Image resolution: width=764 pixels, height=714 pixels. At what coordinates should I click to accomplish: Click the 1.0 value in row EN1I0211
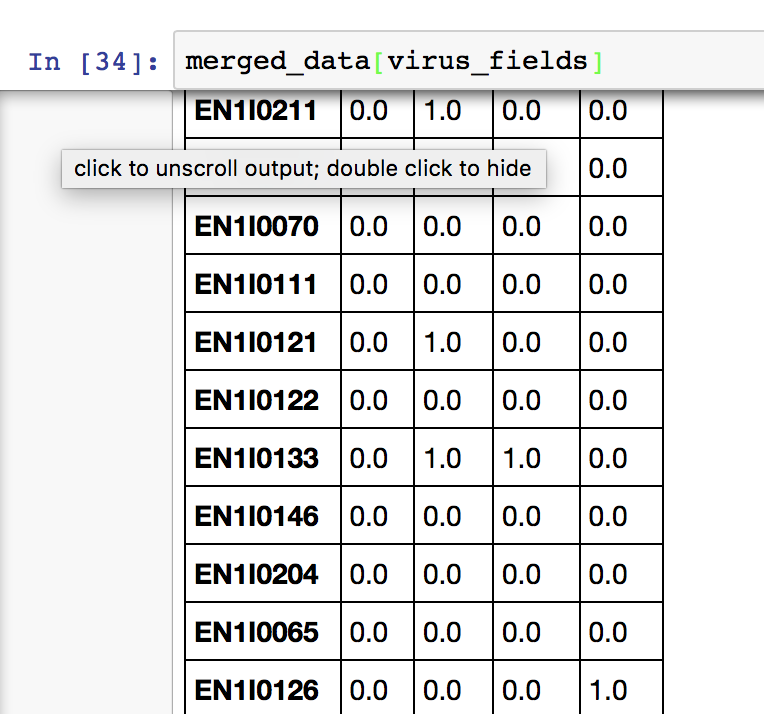pyautogui.click(x=442, y=110)
